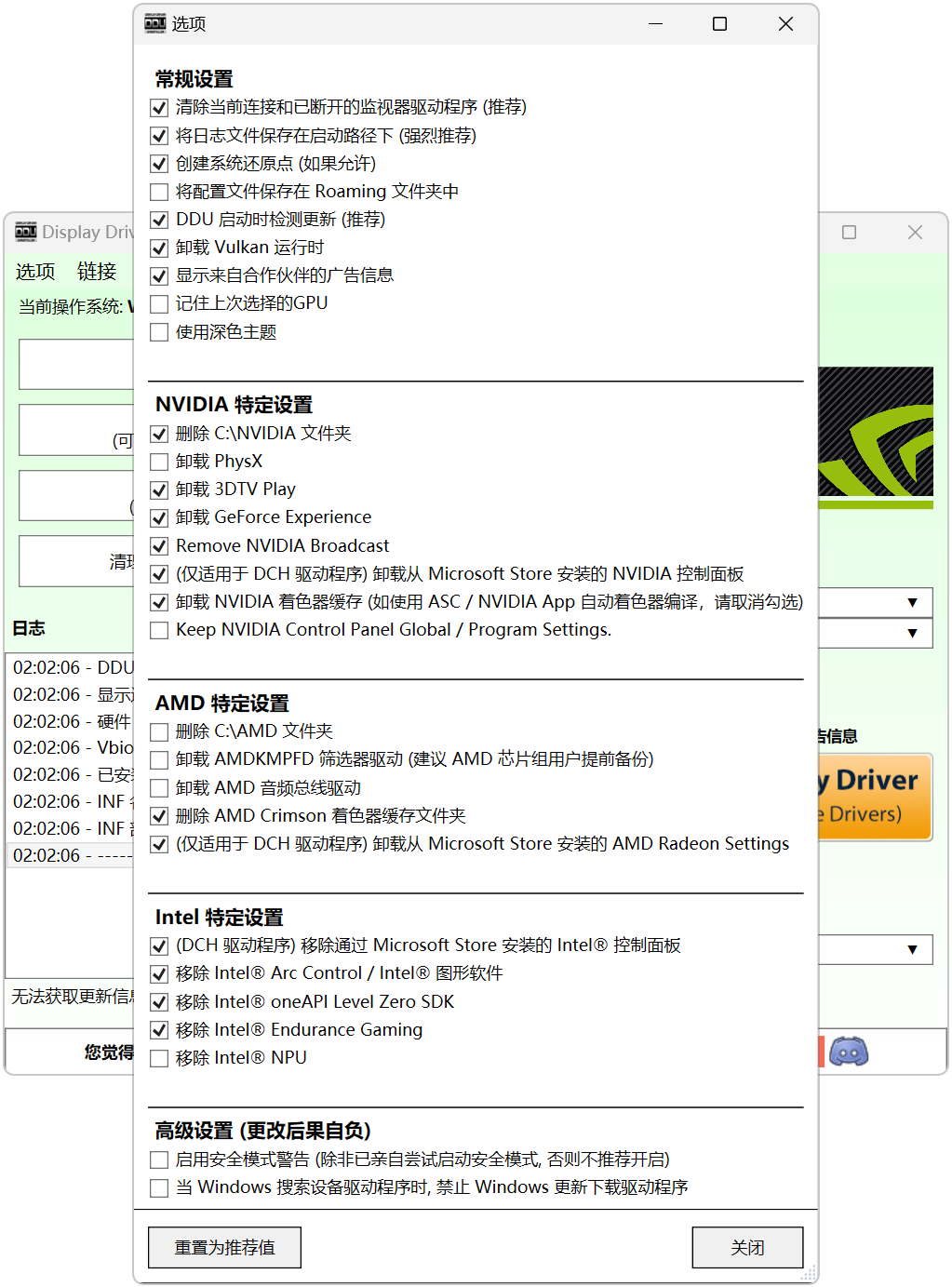Click 日志 heading in main window
The width and height of the screenshot is (952, 1287).
(x=29, y=628)
